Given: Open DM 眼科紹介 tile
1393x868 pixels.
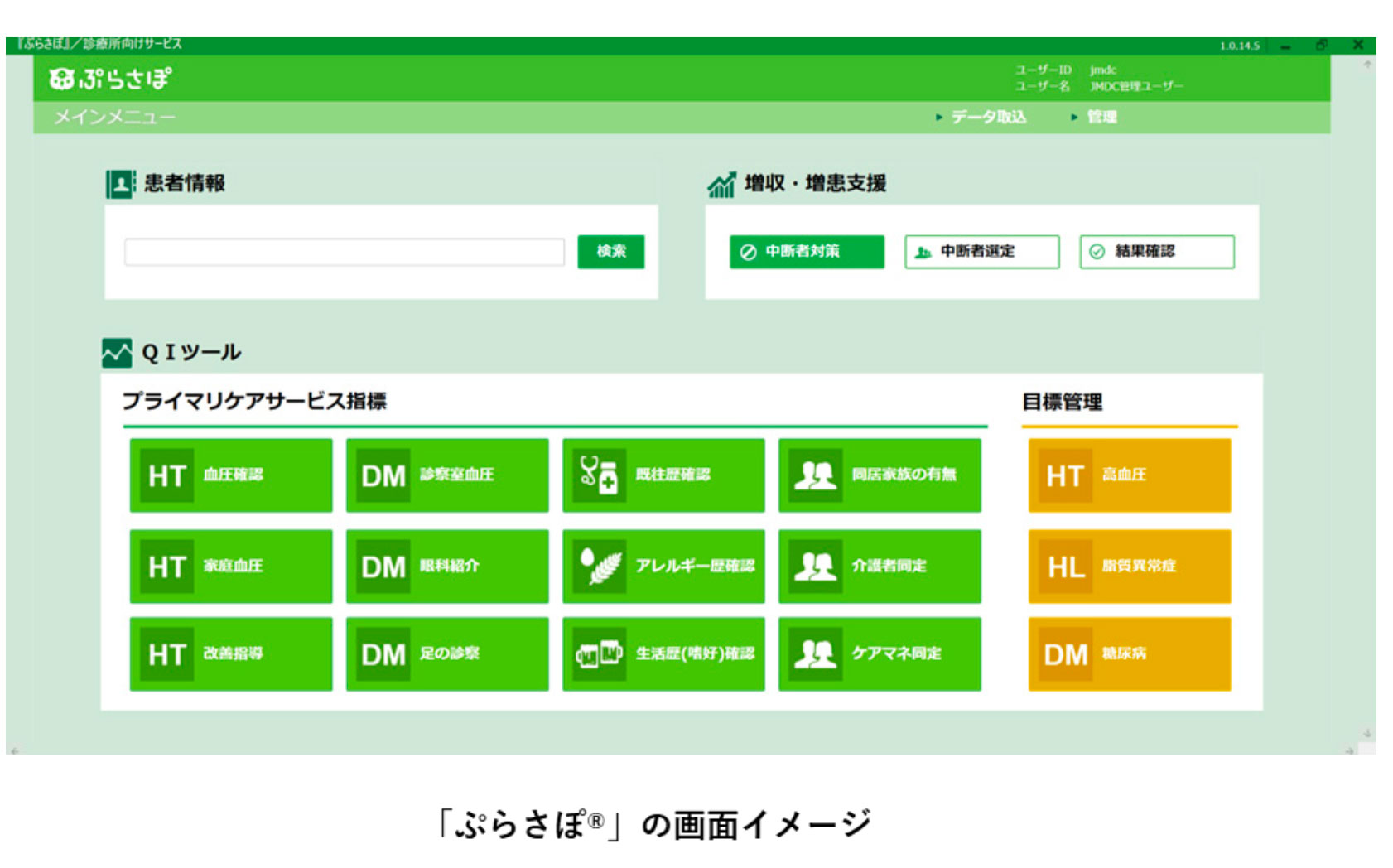Looking at the screenshot, I should 447,567.
